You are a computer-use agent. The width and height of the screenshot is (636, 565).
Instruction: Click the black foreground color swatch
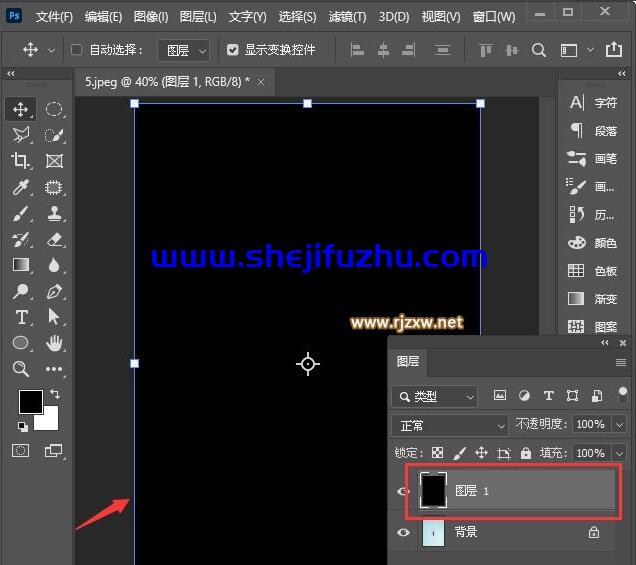[x=31, y=402]
